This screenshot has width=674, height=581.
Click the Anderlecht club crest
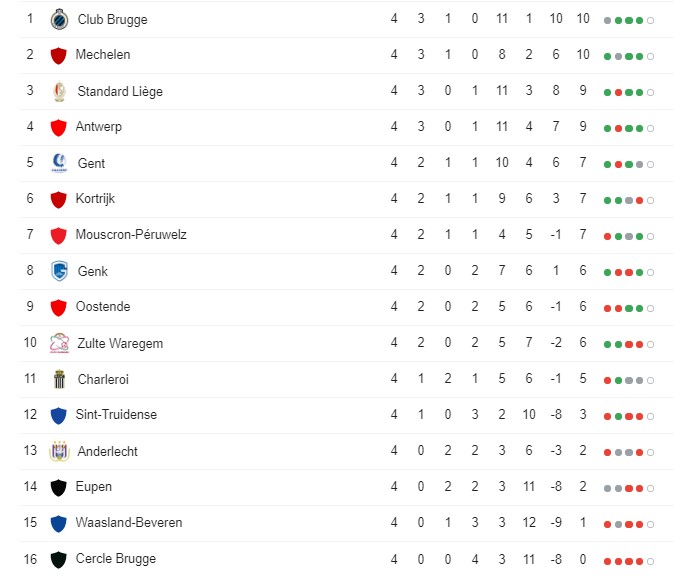click(x=59, y=451)
